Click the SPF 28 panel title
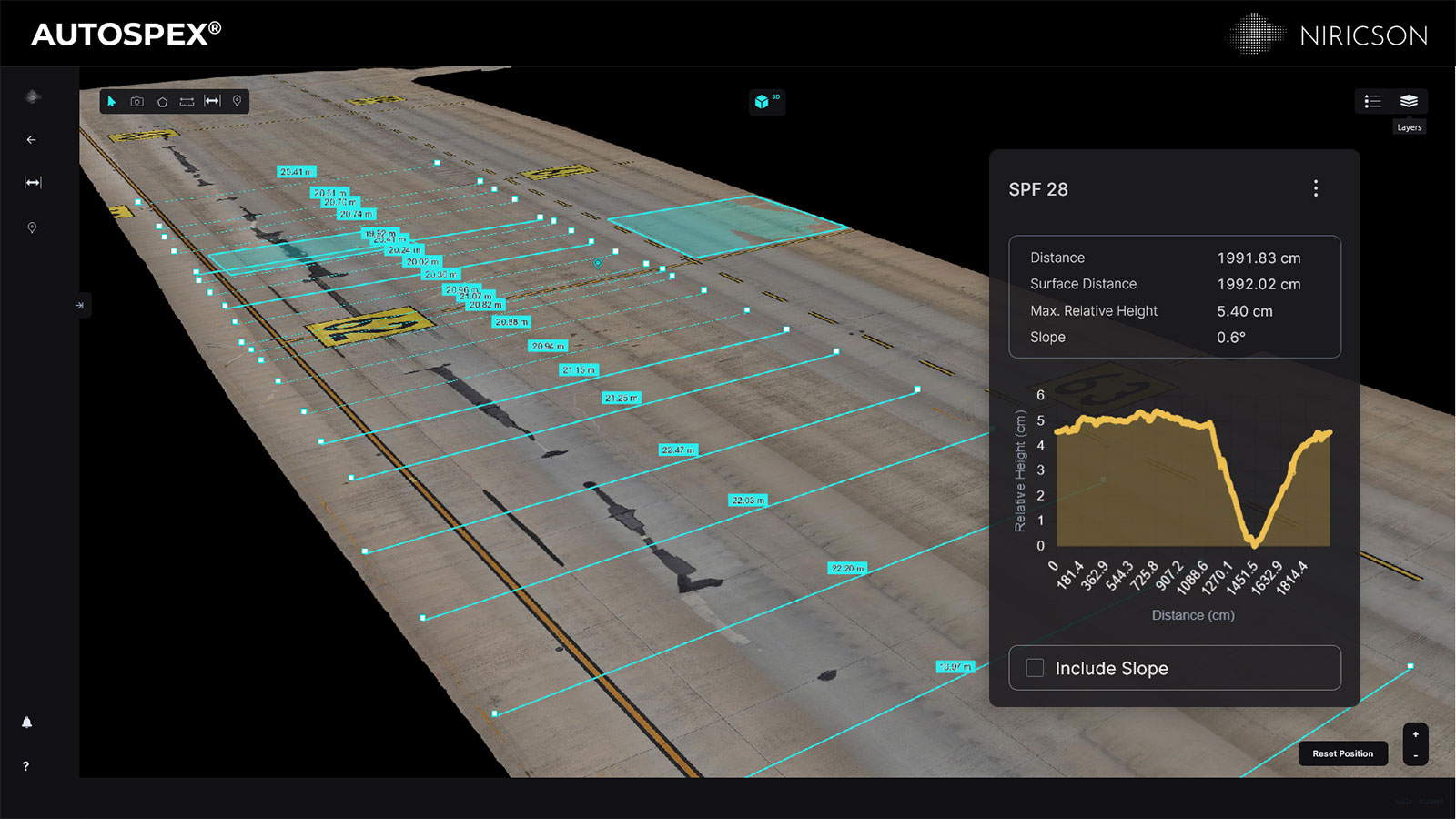Viewport: 1456px width, 819px height. pyautogui.click(x=1038, y=189)
